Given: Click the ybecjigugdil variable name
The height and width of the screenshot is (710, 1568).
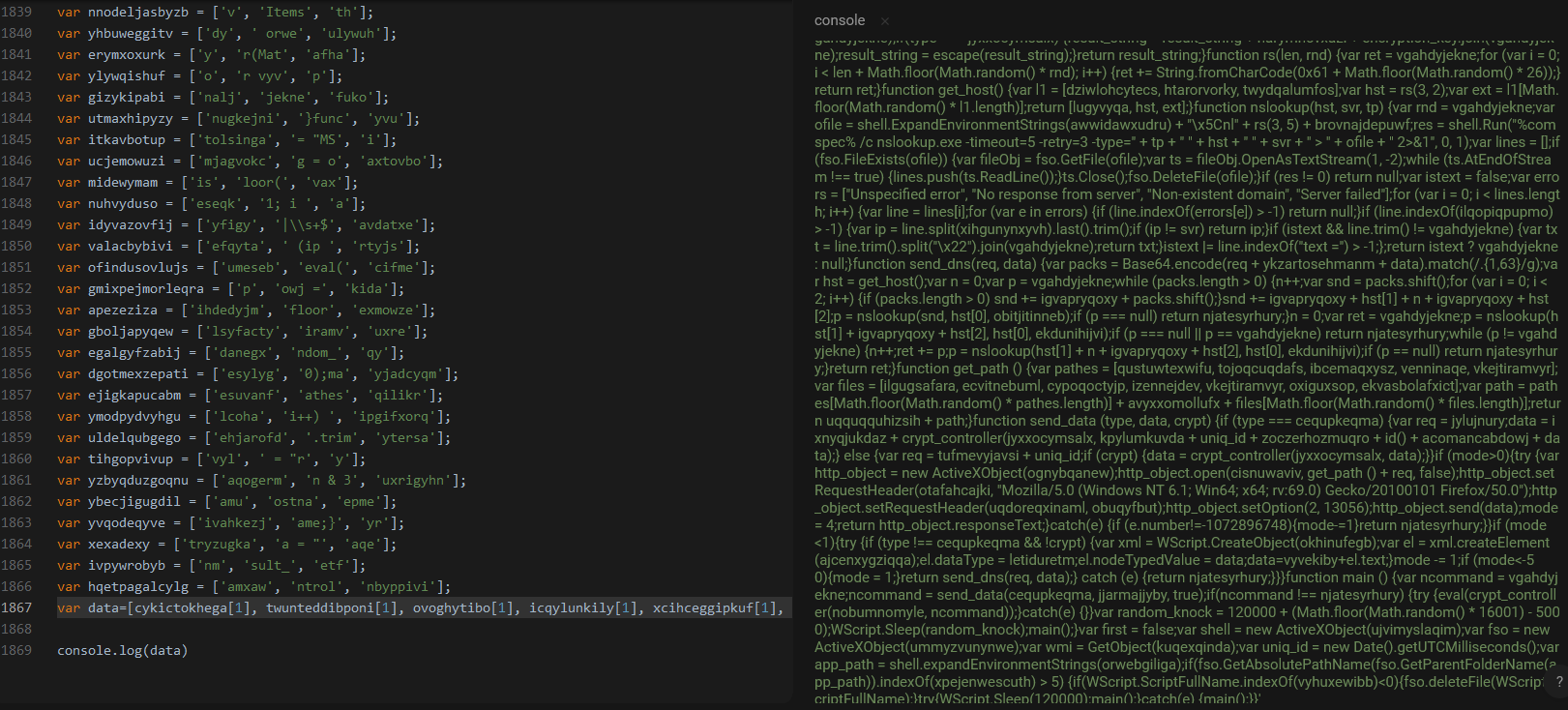Looking at the screenshot, I should pyautogui.click(x=134, y=502).
